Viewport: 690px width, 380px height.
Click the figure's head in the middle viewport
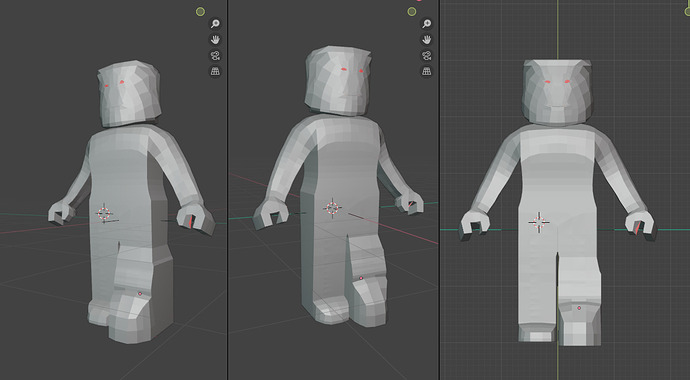(x=338, y=80)
